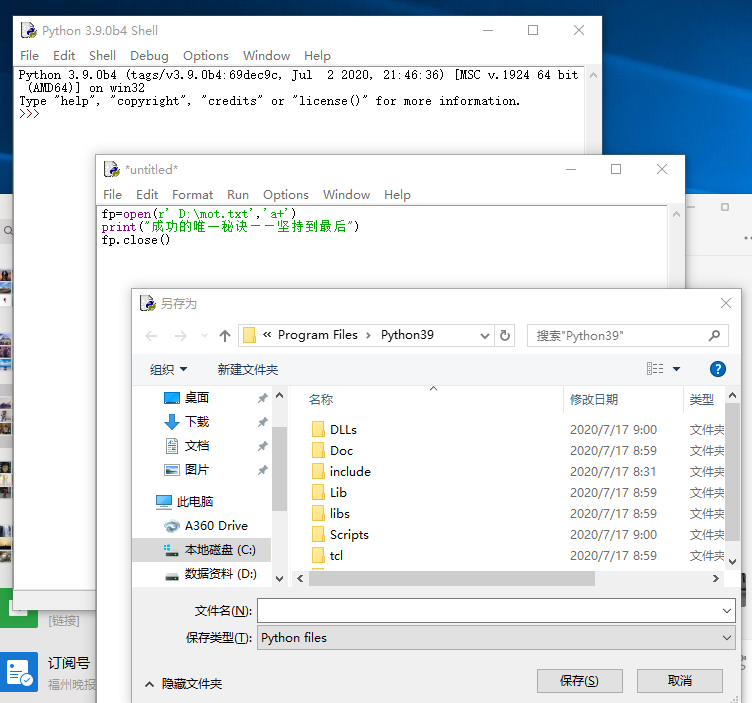The image size is (752, 703).
Task: Open Debug menu in Python Shell window
Action: [x=149, y=56]
